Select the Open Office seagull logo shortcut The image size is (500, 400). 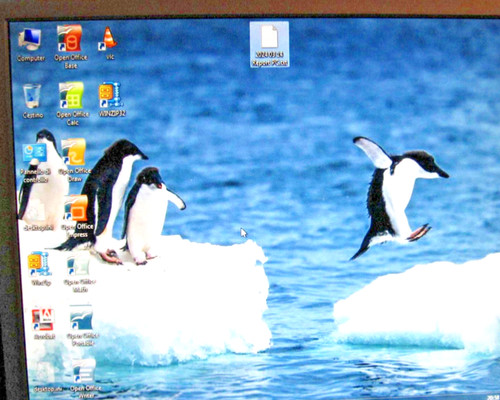point(82,325)
